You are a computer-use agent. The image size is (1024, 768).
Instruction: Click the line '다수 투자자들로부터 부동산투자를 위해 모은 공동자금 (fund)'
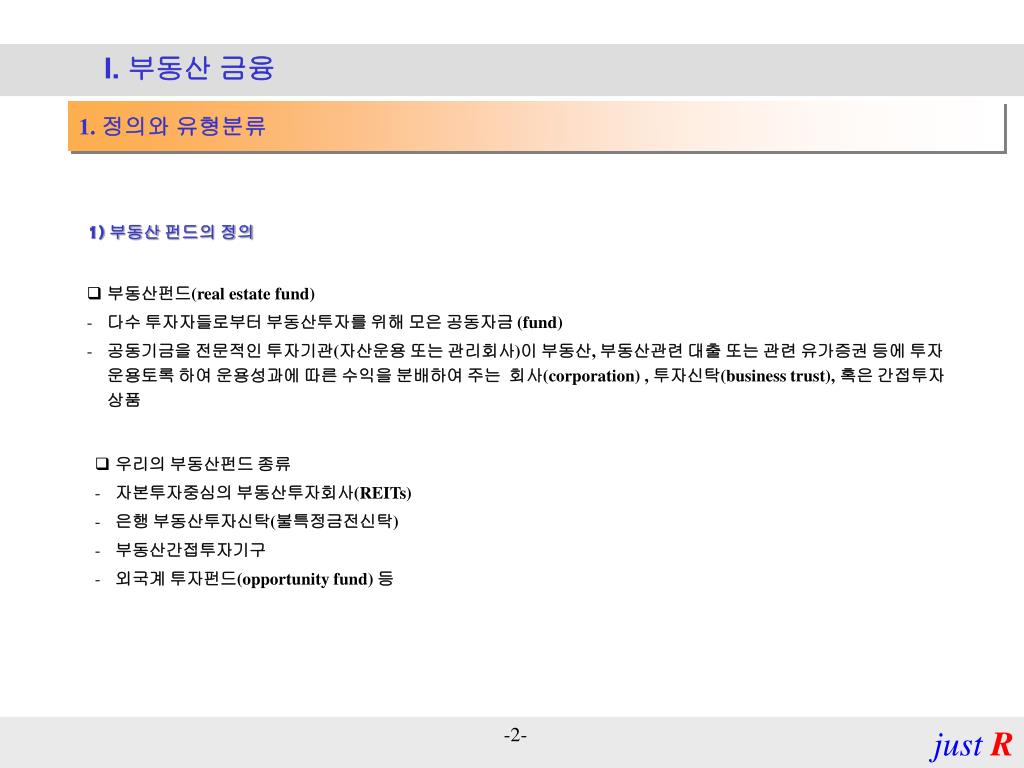335,323
